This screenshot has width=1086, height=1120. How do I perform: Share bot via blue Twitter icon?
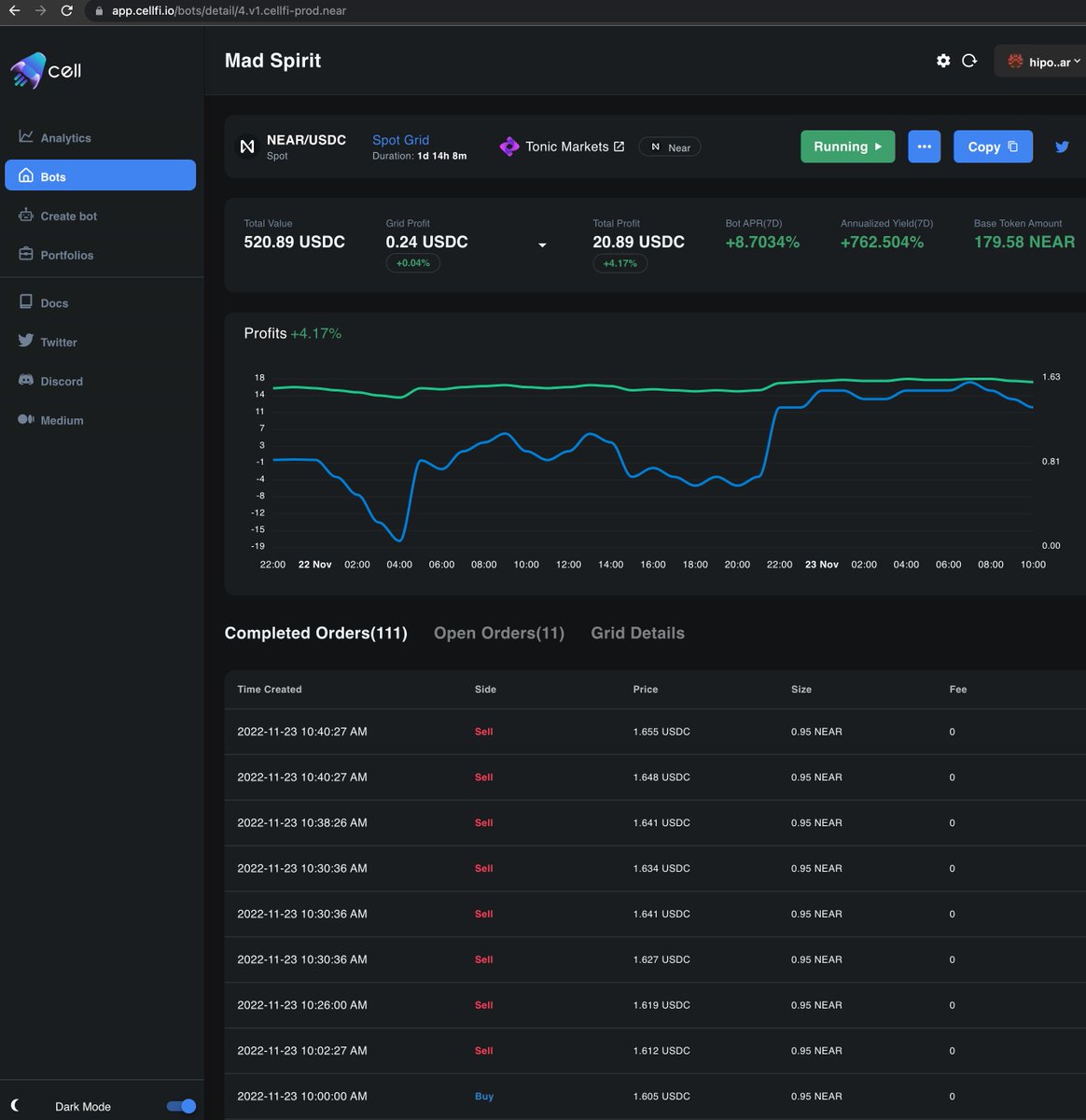click(x=1062, y=147)
